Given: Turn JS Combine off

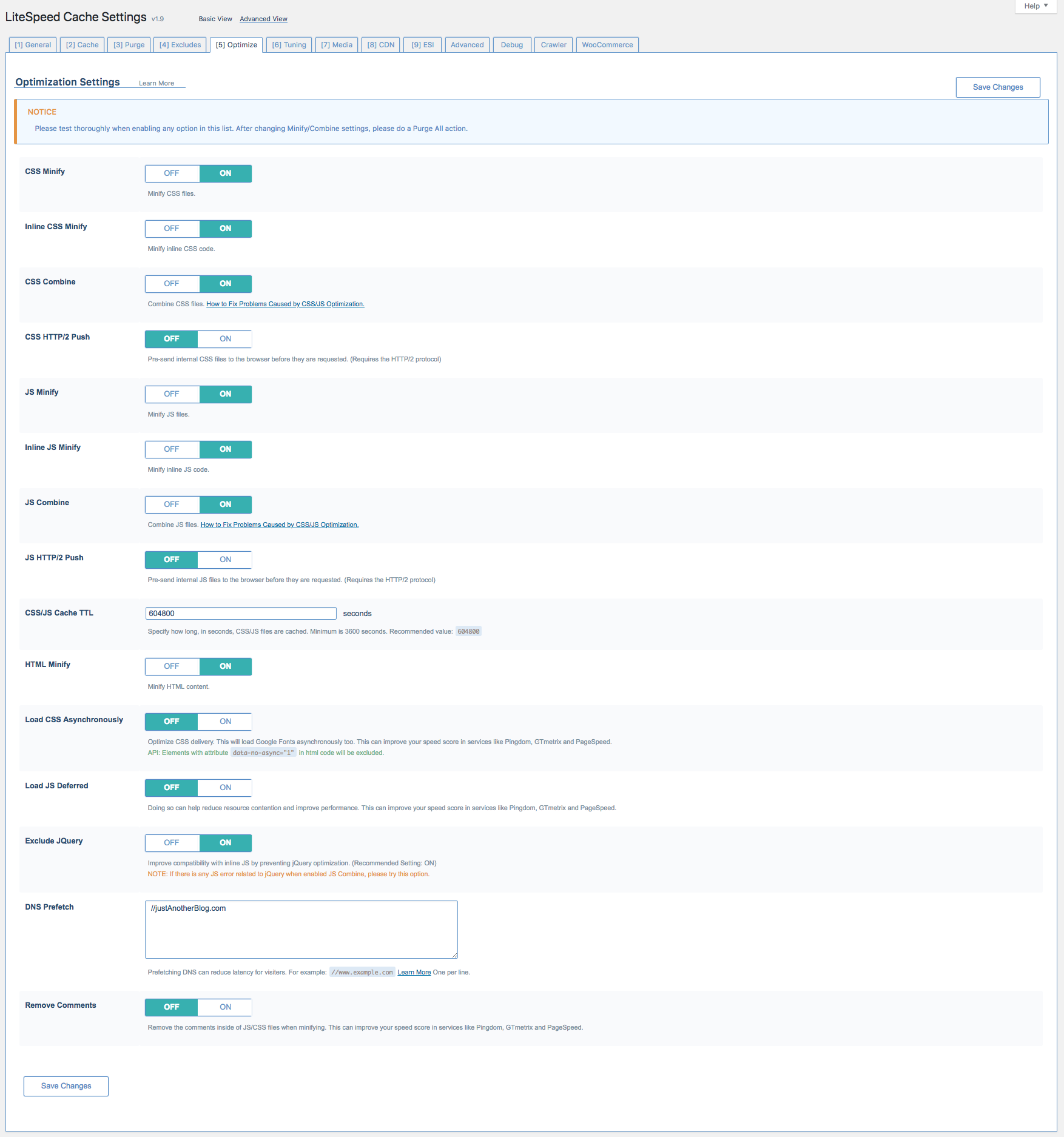Looking at the screenshot, I should (172, 505).
